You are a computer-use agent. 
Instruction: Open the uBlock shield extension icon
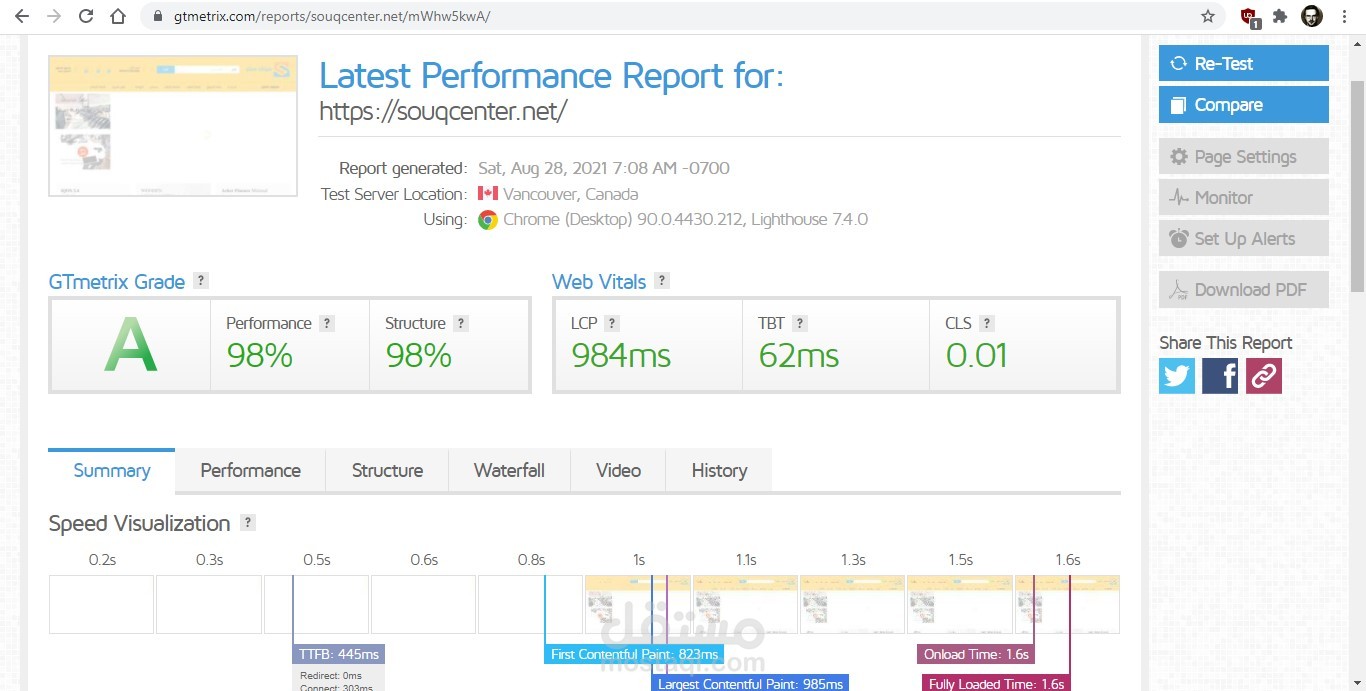point(1249,17)
